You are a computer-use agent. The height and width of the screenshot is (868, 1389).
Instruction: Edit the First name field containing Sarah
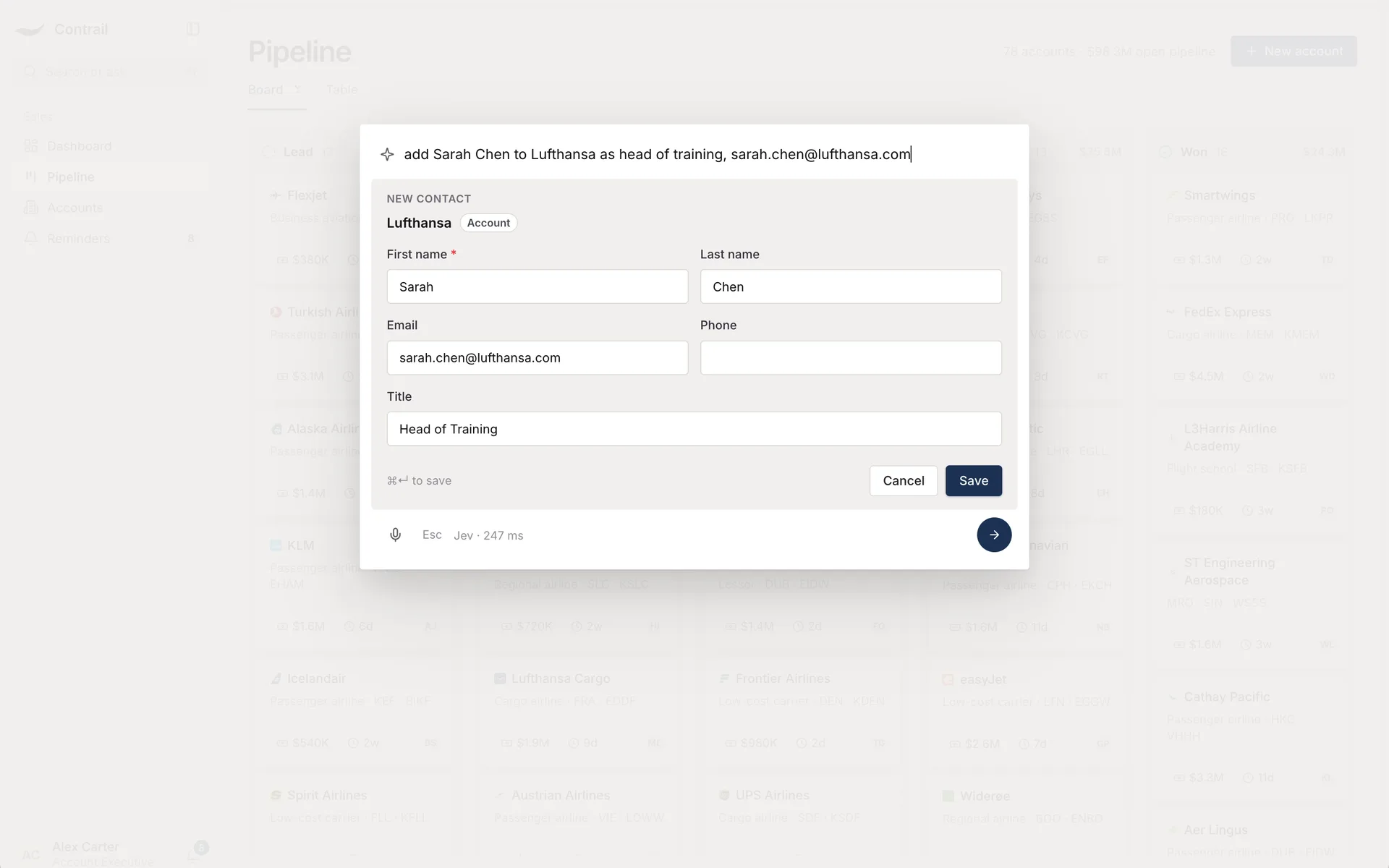(537, 286)
